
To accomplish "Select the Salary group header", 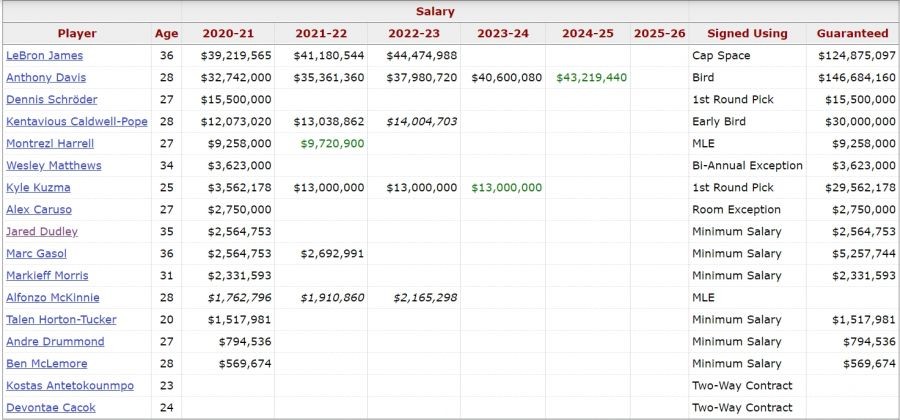I will coord(435,11).
